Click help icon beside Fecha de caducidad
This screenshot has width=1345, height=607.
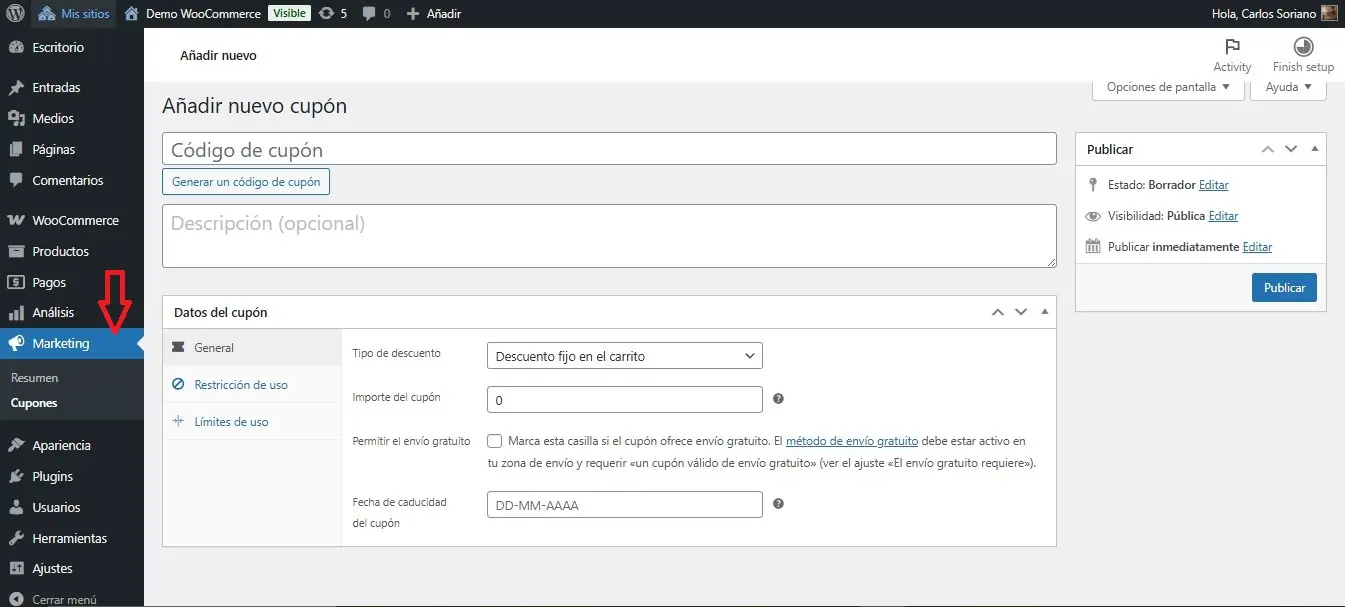778,504
